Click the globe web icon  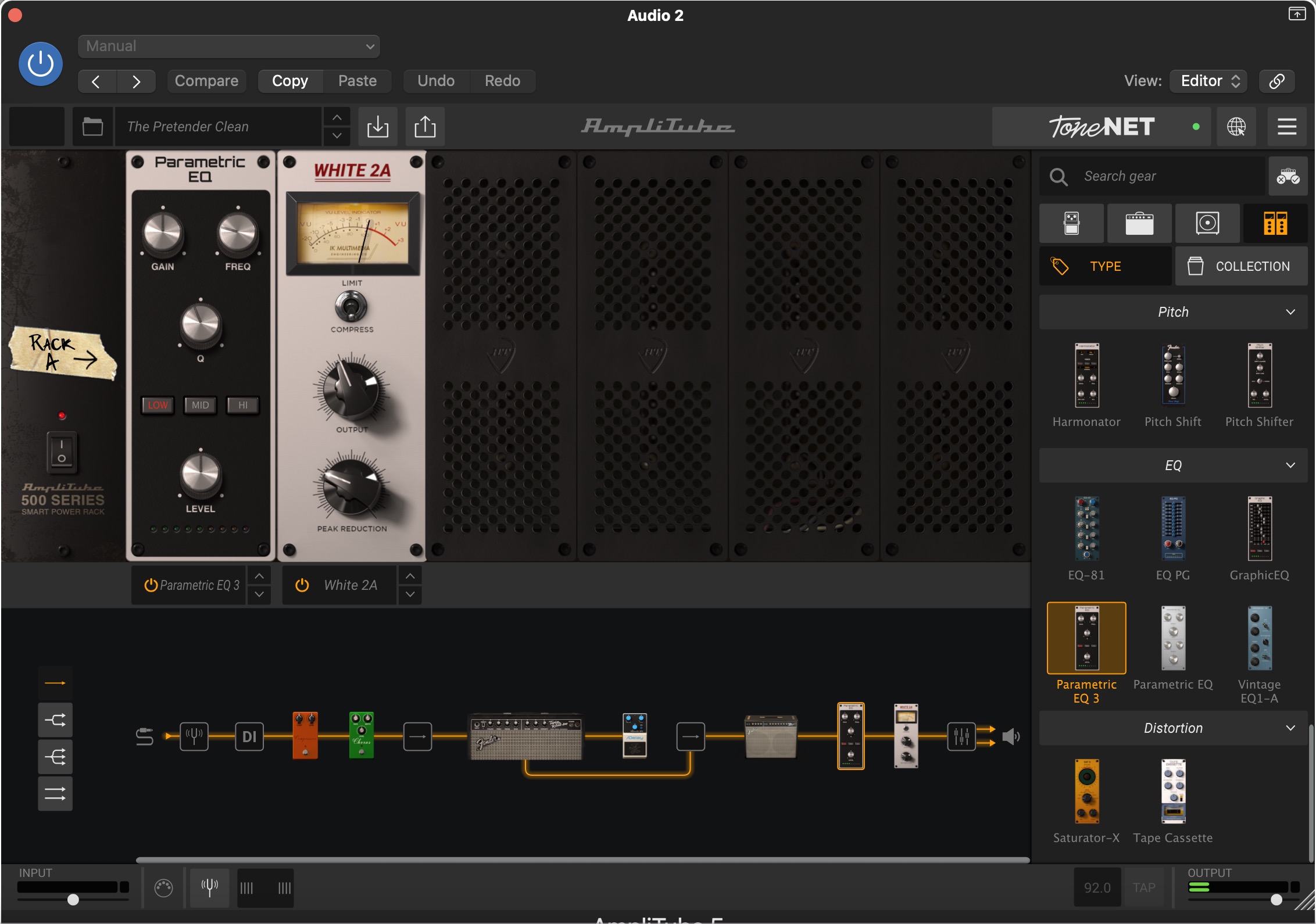pyautogui.click(x=1236, y=126)
